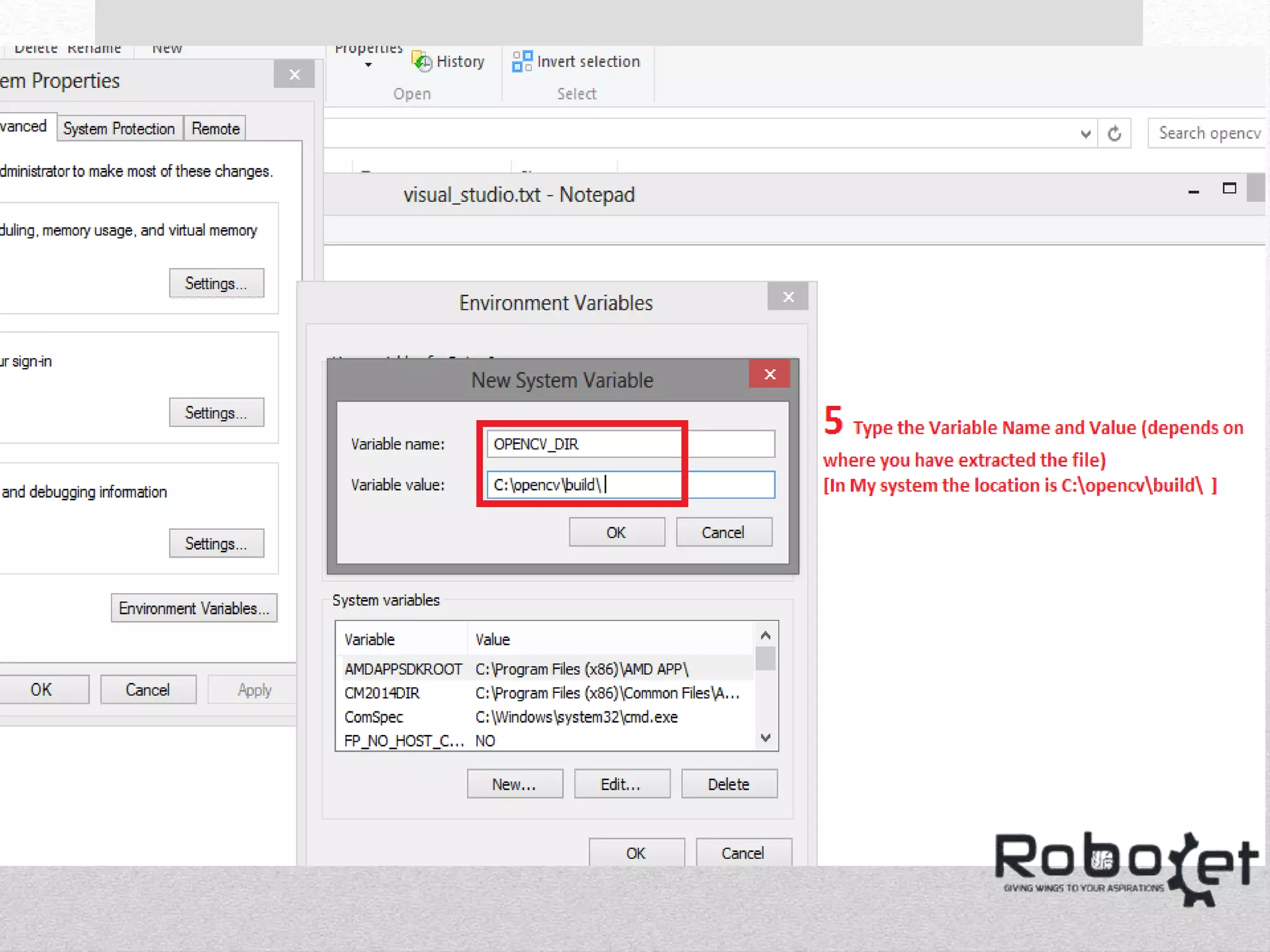The image size is (1270, 952).
Task: Click OK in New System Variable dialog
Action: click(616, 532)
